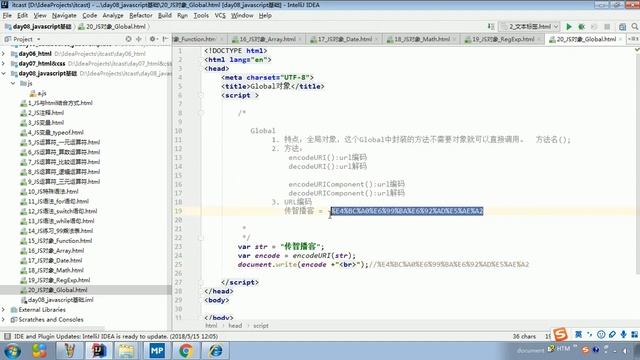Open the Navigate menu
This screenshot has height=360, width=640.
pyautogui.click(x=64, y=16)
